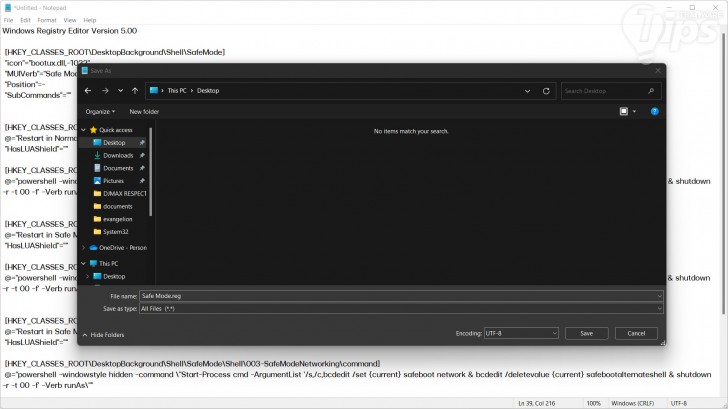Open recent locations chevron beside forward arrow

120,91
